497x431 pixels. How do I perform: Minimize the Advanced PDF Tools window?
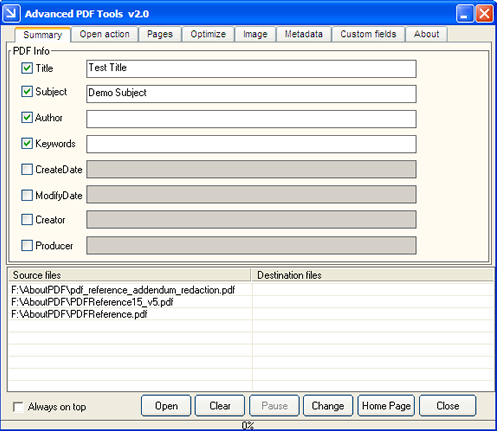click(x=464, y=14)
